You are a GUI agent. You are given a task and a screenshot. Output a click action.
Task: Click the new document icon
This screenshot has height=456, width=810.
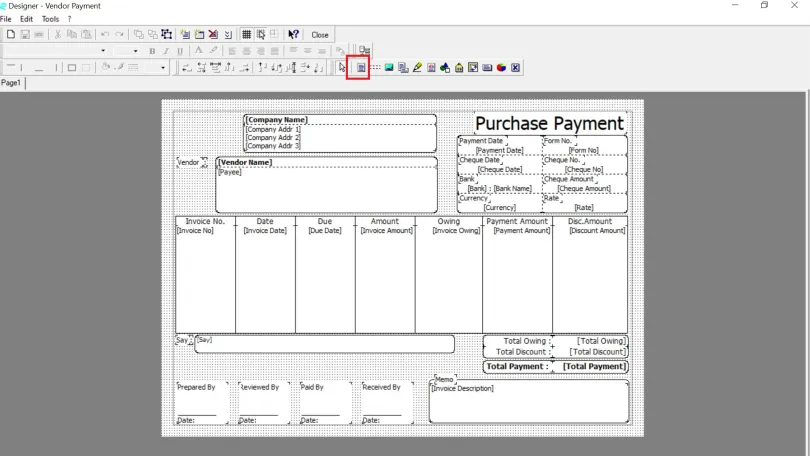pos(10,34)
